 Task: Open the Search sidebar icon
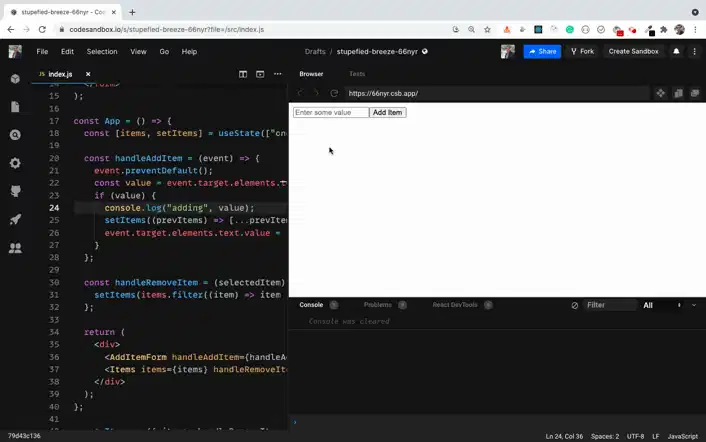[x=15, y=135]
